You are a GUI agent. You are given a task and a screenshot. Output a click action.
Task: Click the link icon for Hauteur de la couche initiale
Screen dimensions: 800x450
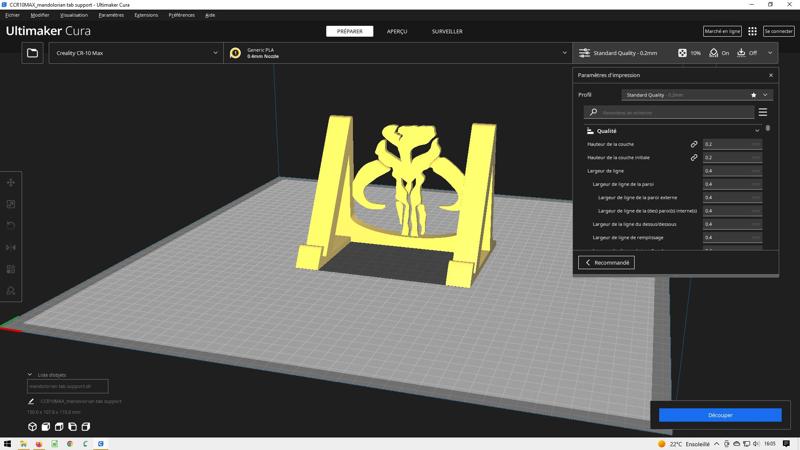pyautogui.click(x=694, y=158)
